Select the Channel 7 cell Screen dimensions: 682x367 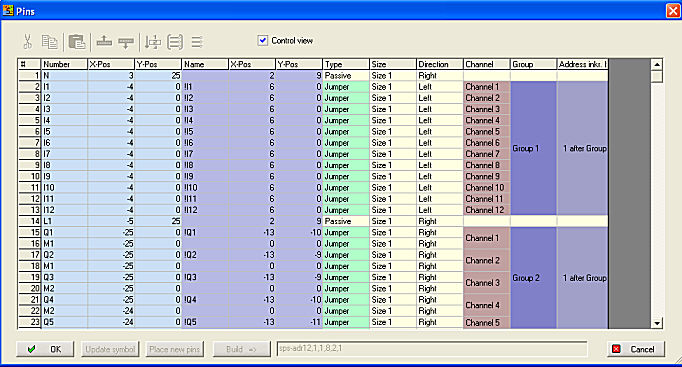point(487,154)
